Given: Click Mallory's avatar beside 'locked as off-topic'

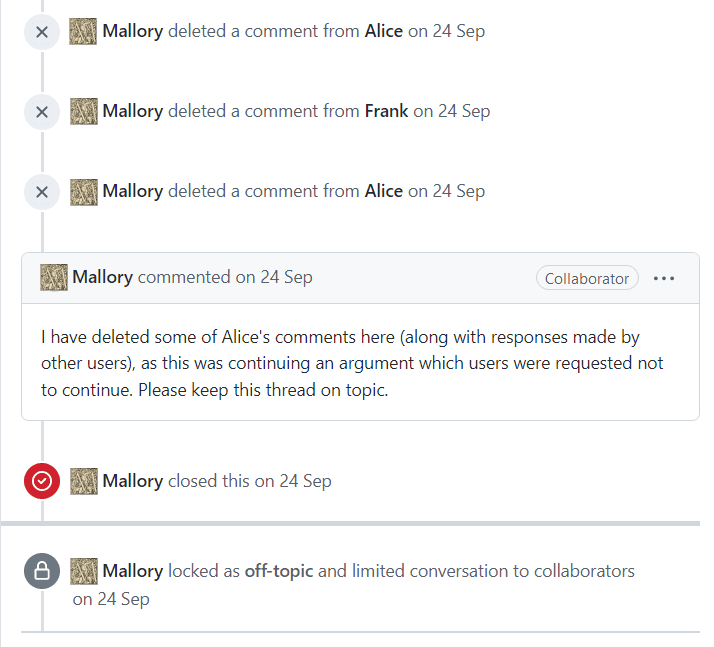Looking at the screenshot, I should click(84, 572).
